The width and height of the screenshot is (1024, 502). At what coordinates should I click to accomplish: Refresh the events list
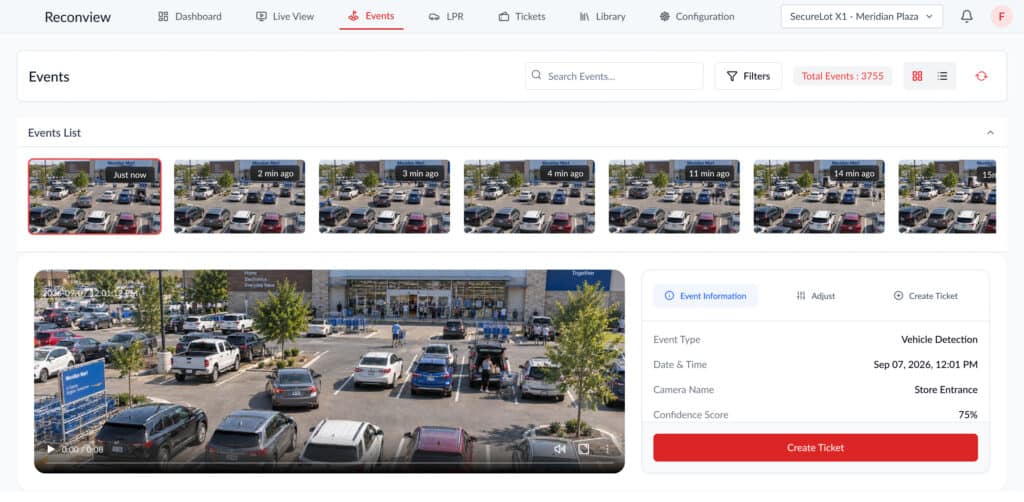[981, 76]
